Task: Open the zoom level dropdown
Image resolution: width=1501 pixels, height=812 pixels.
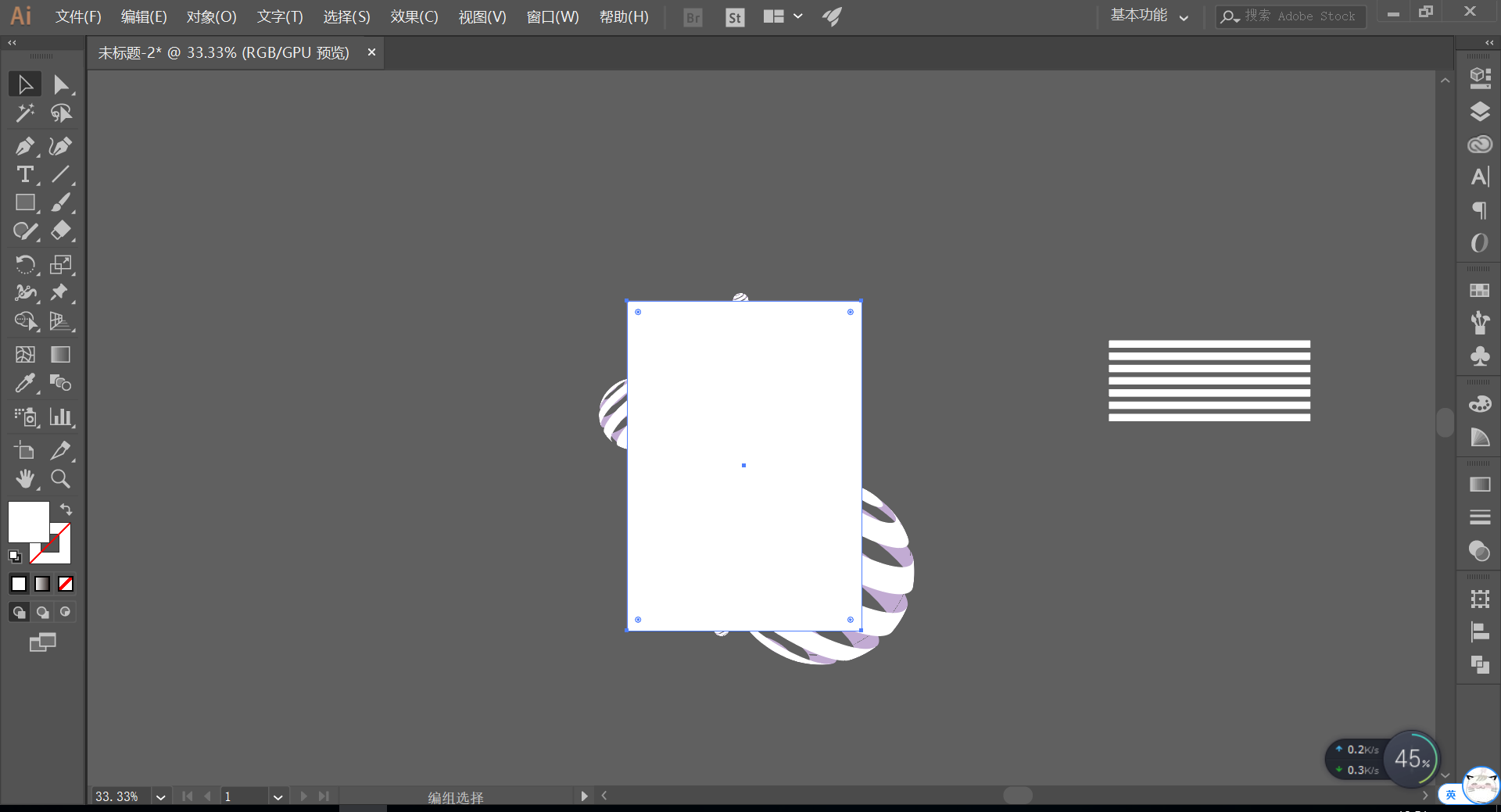Action: [x=160, y=796]
